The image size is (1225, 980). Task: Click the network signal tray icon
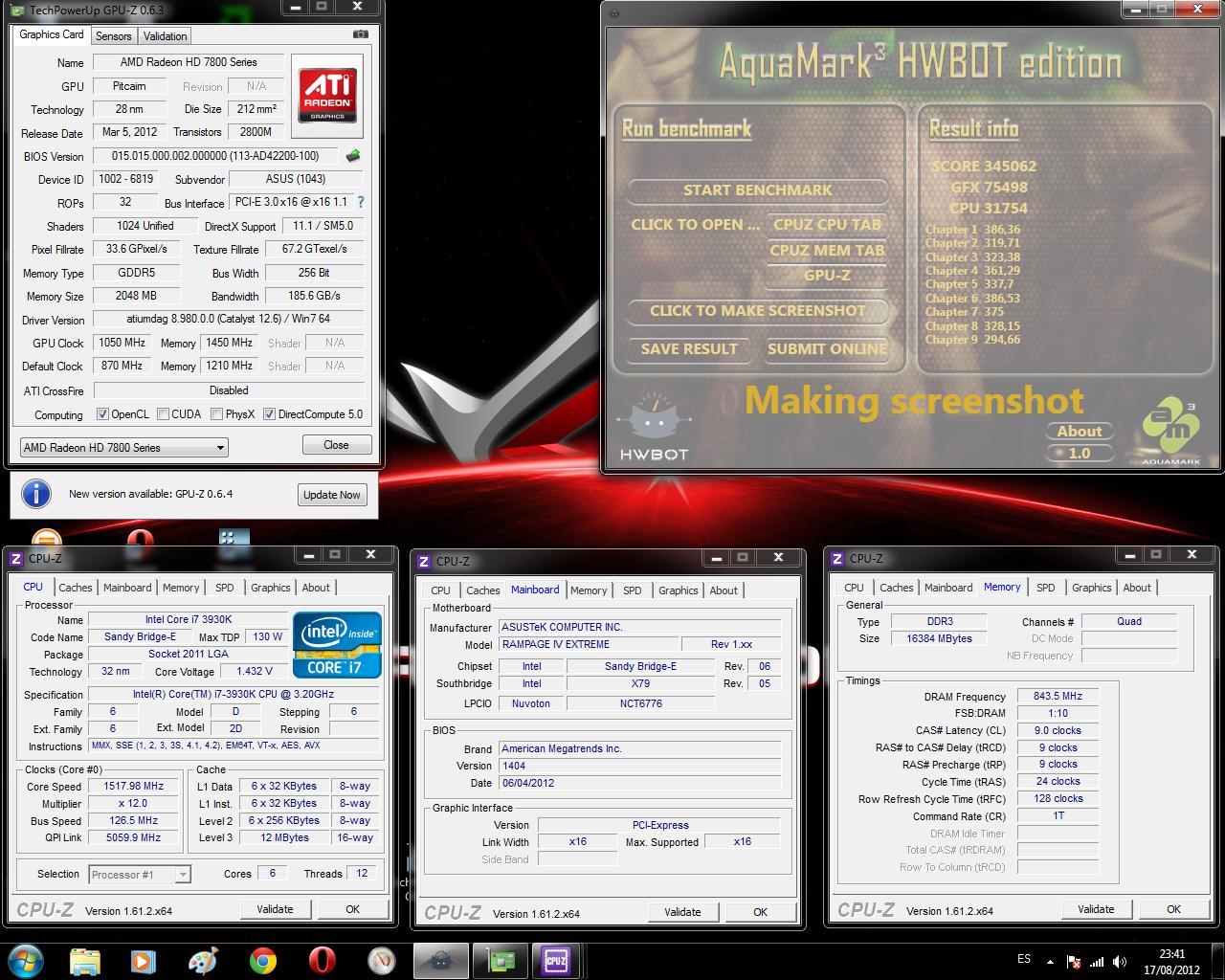click(1097, 962)
